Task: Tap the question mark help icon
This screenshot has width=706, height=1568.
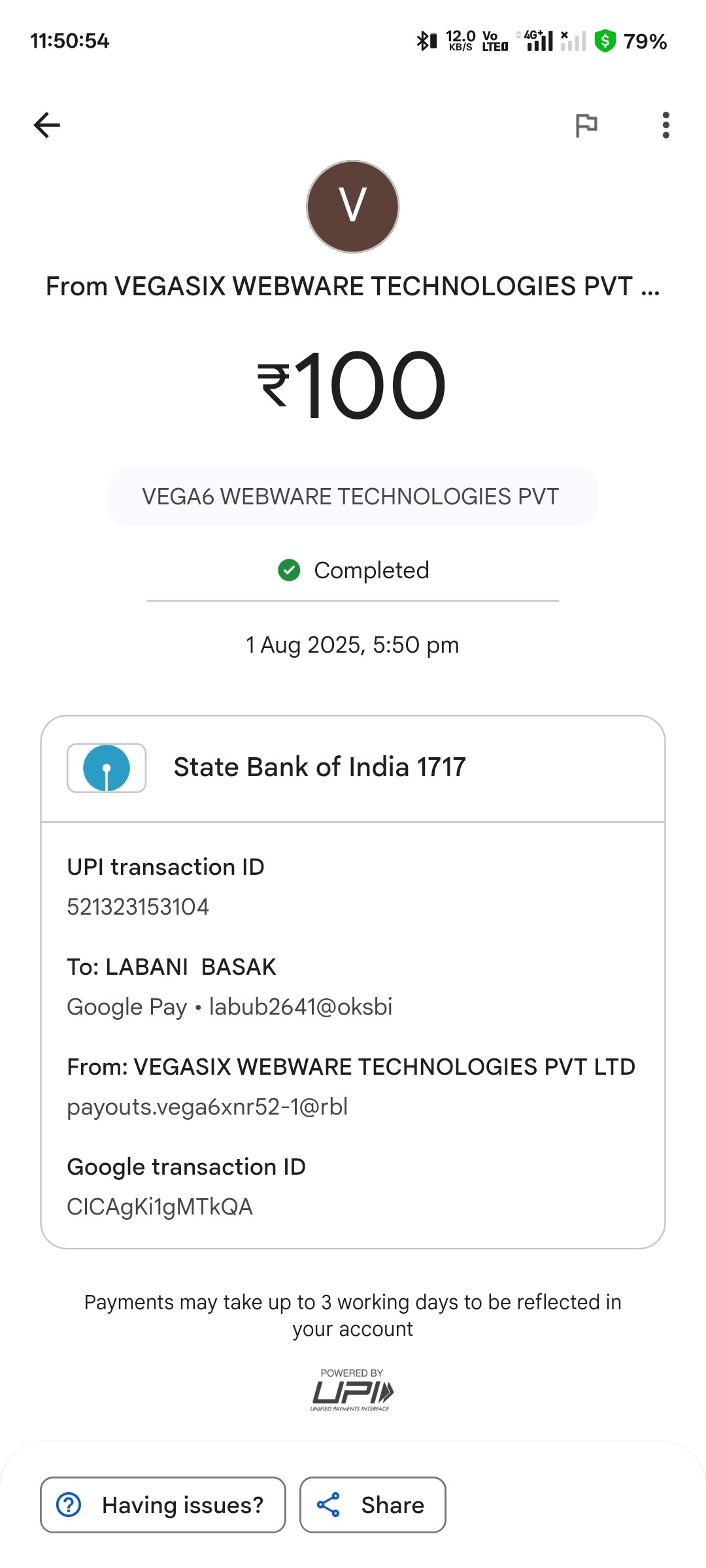Action: 69,1505
